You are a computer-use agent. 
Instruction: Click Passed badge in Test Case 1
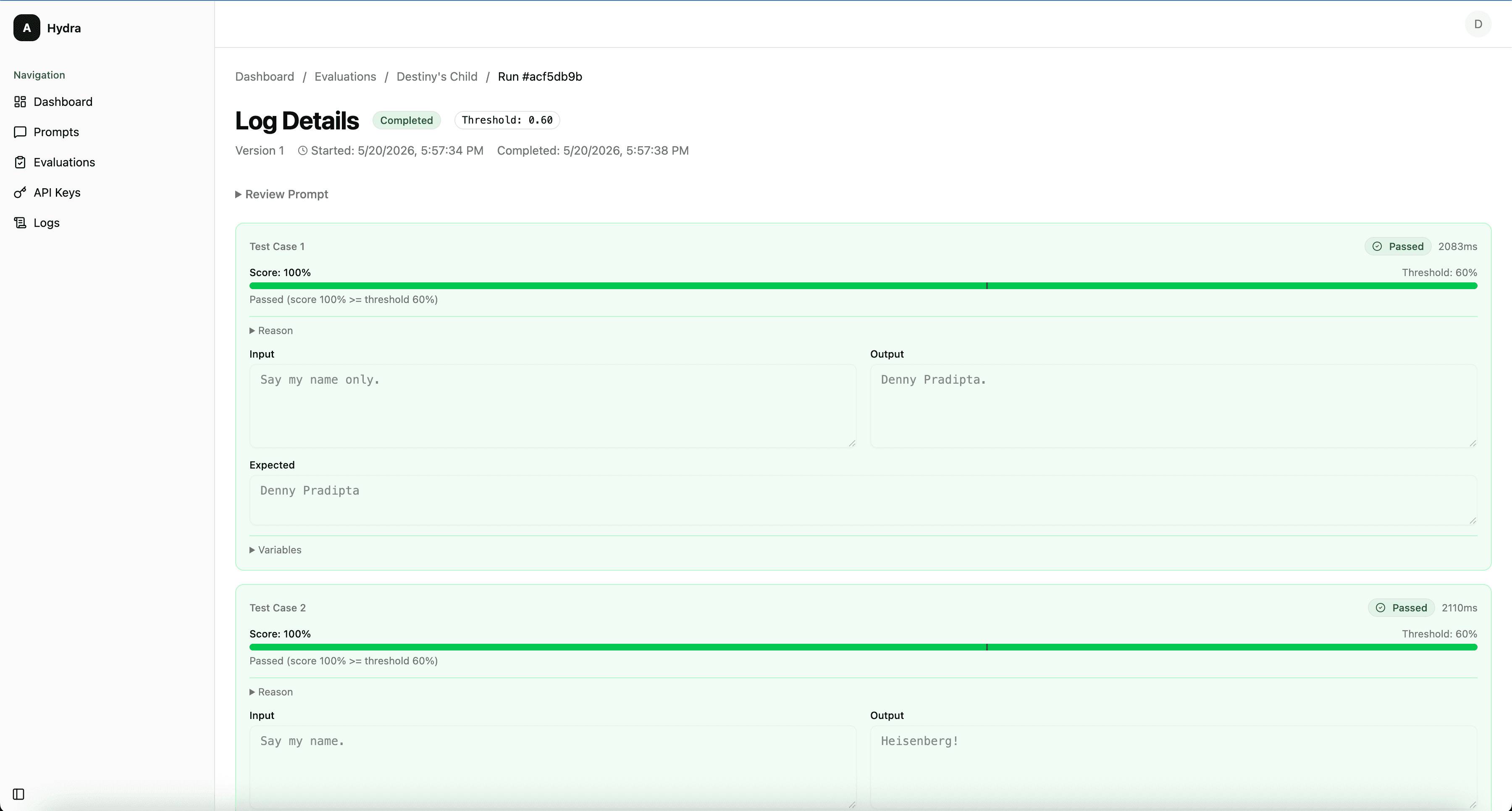(1398, 247)
